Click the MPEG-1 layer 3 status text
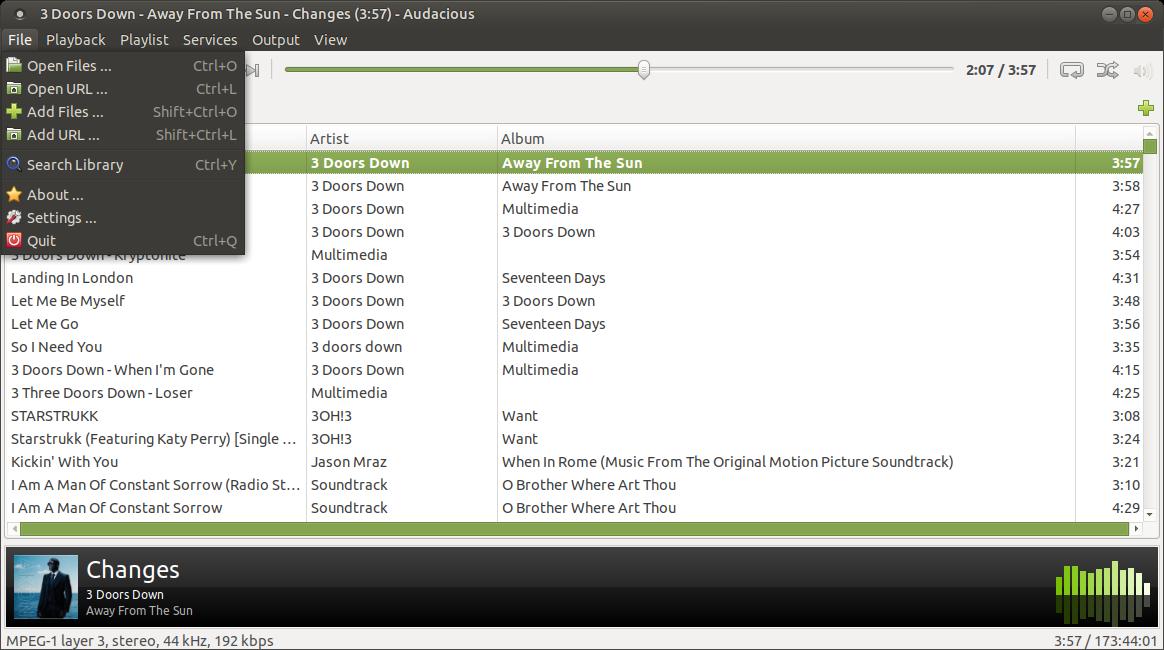The width and height of the screenshot is (1164, 650). [140, 640]
